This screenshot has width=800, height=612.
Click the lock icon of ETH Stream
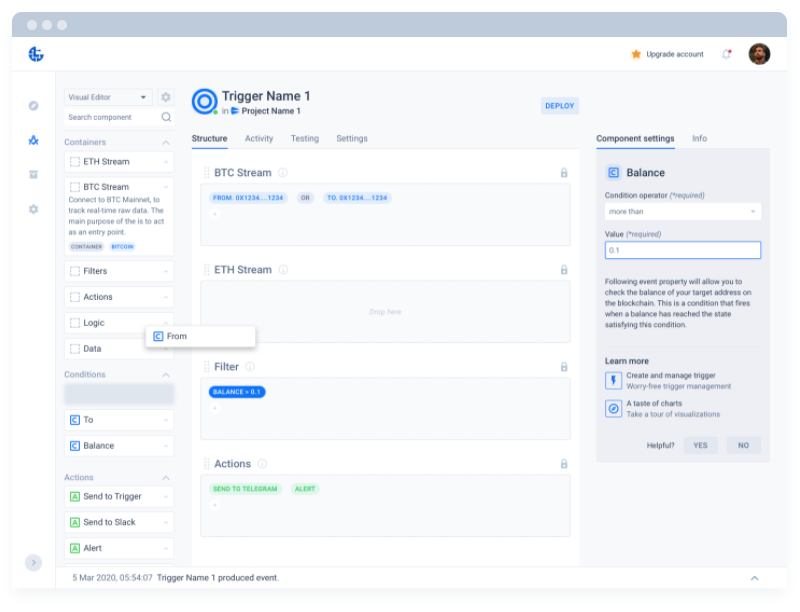[x=564, y=270]
